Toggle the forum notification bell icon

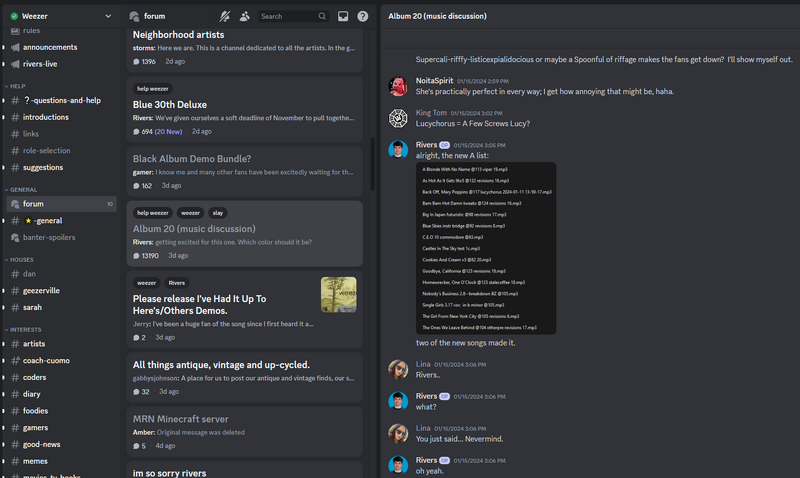225,16
